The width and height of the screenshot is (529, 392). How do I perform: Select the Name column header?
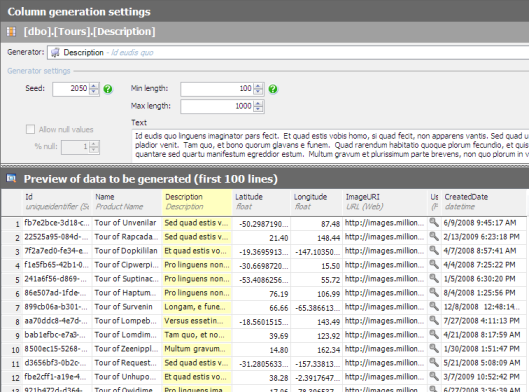(127, 202)
